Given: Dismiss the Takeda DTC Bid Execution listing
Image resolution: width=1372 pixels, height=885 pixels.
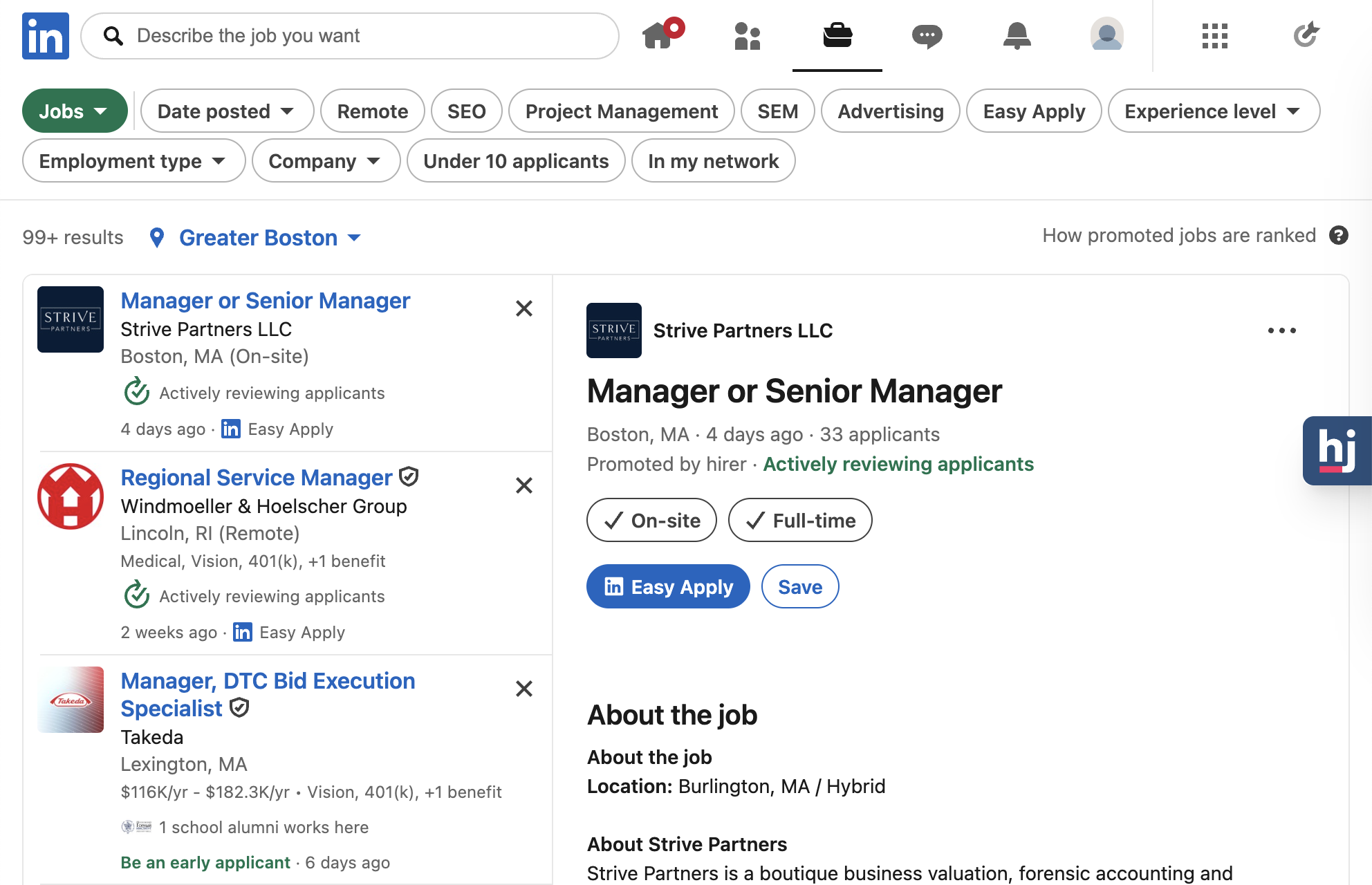Looking at the screenshot, I should click(524, 689).
